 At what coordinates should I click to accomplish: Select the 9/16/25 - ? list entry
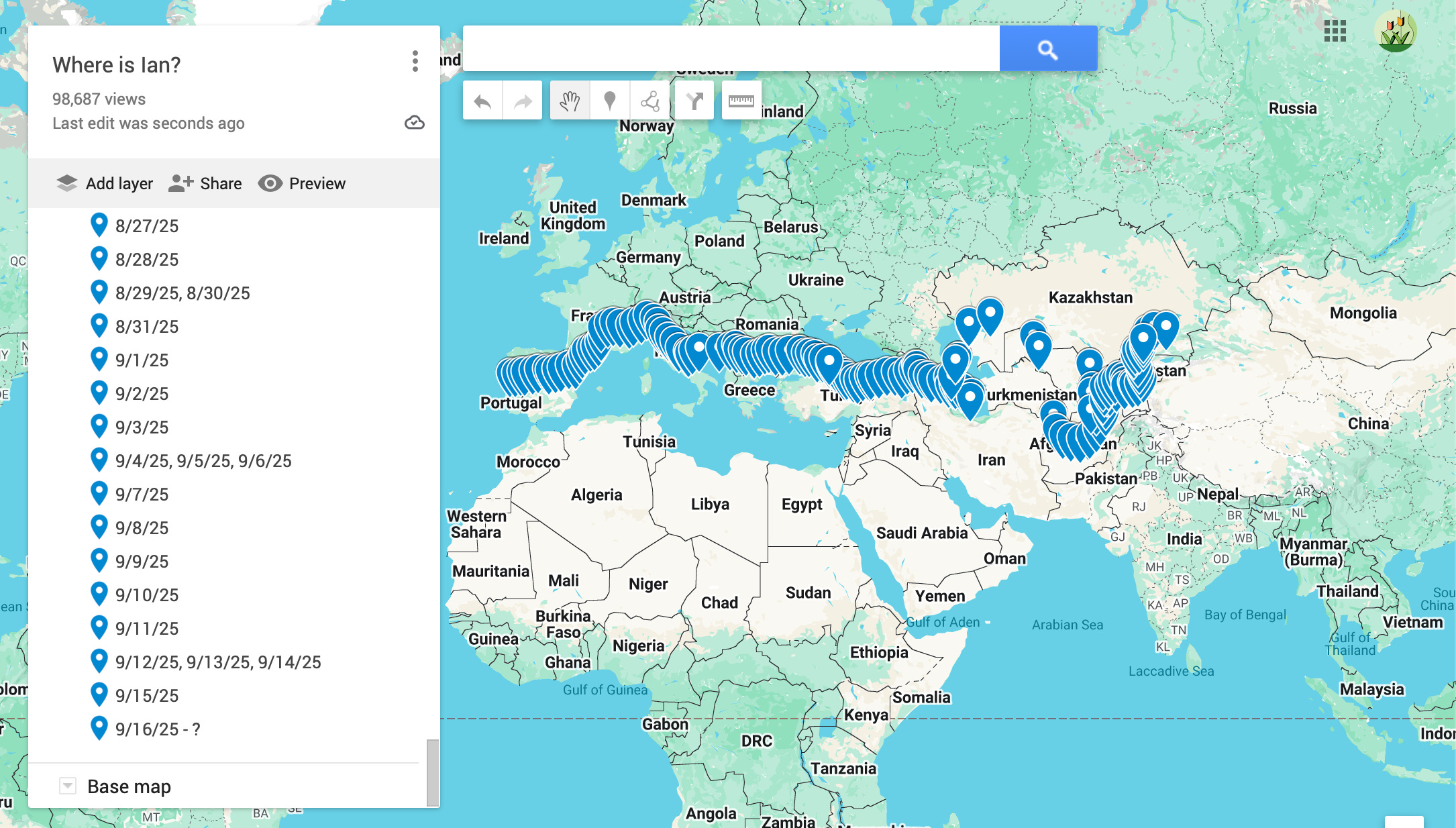tap(158, 729)
